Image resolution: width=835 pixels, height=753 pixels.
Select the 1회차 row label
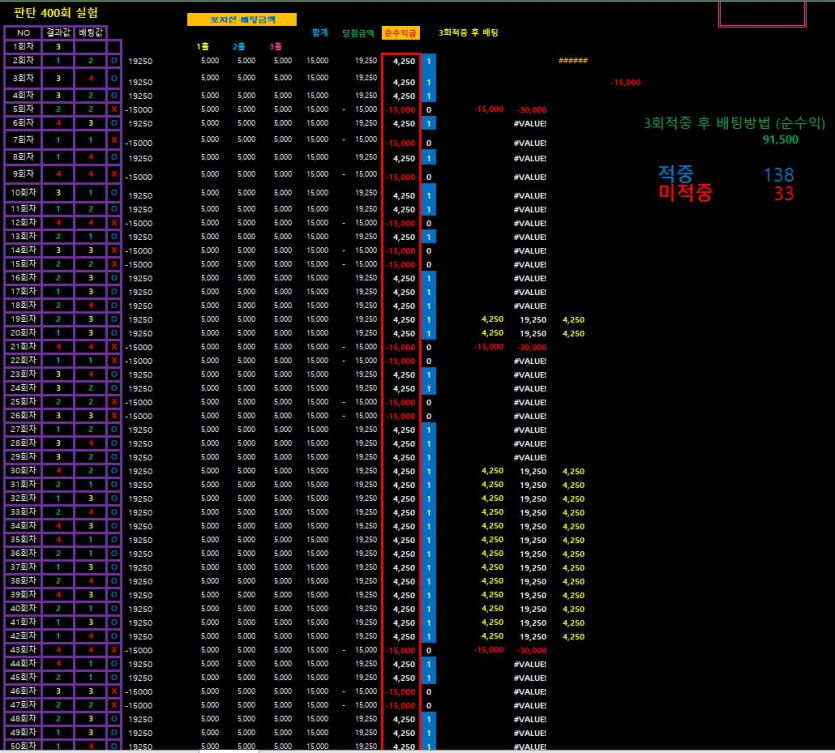click(x=23, y=47)
